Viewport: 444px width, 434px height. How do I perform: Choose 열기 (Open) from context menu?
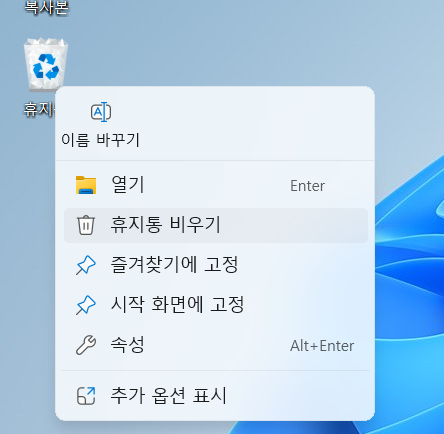(216, 185)
